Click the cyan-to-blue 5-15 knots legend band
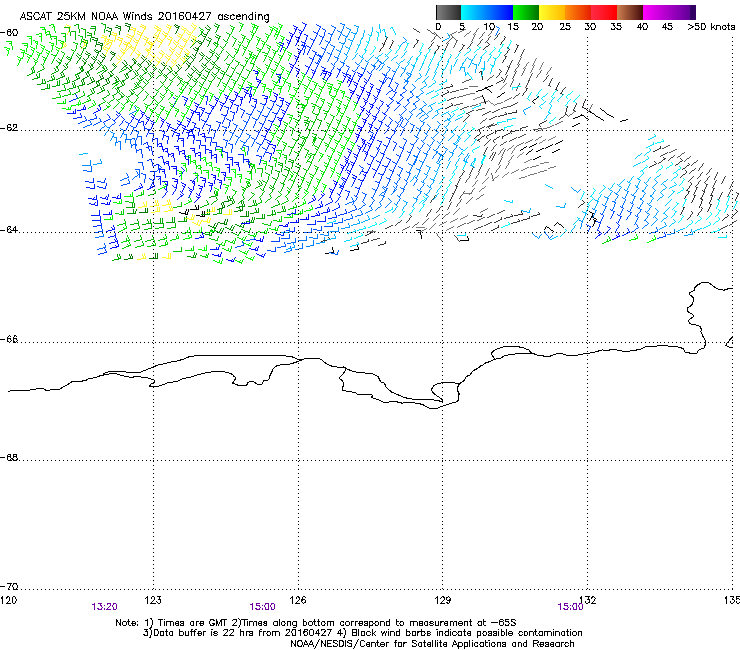 487,12
